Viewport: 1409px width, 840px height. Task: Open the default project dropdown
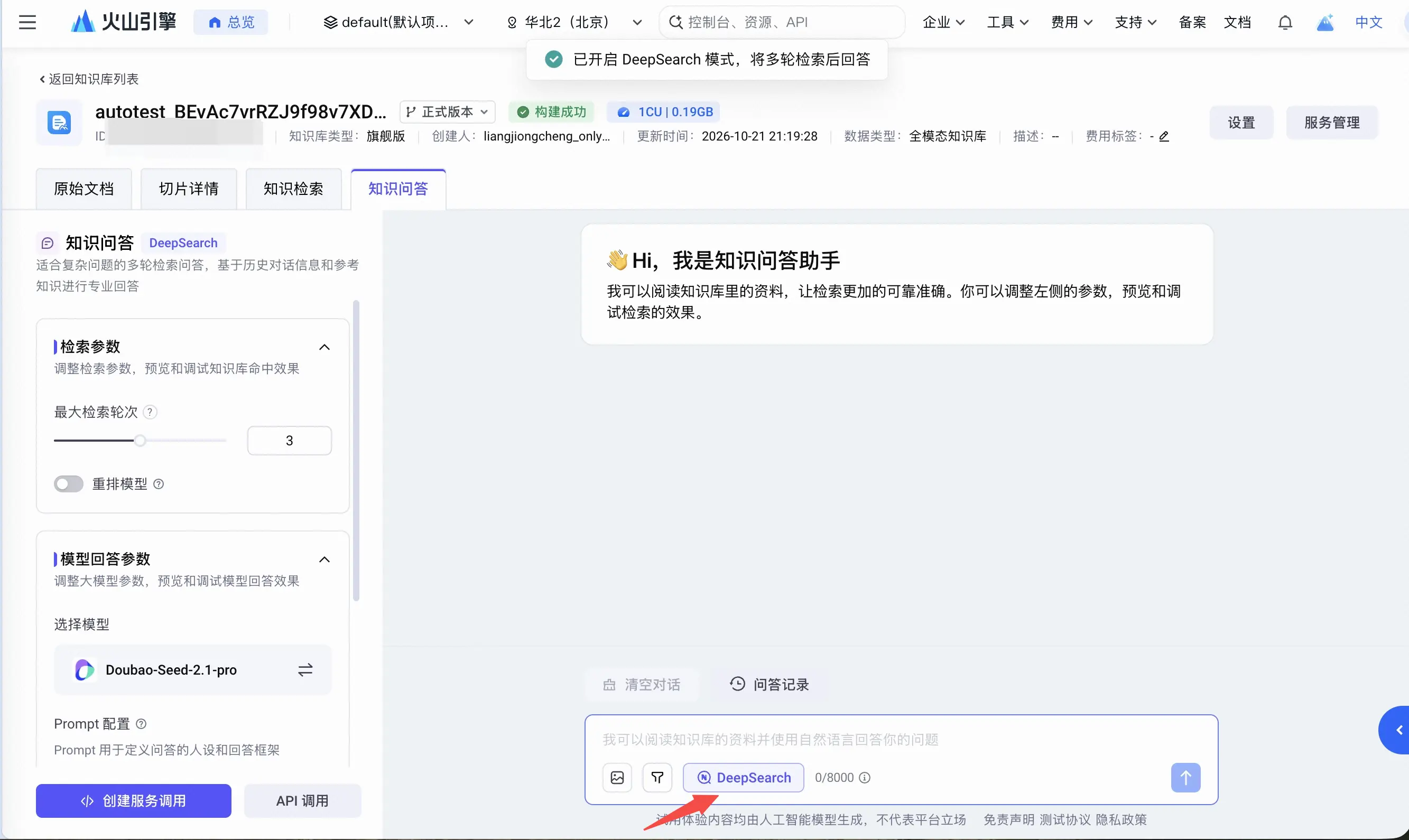click(398, 22)
